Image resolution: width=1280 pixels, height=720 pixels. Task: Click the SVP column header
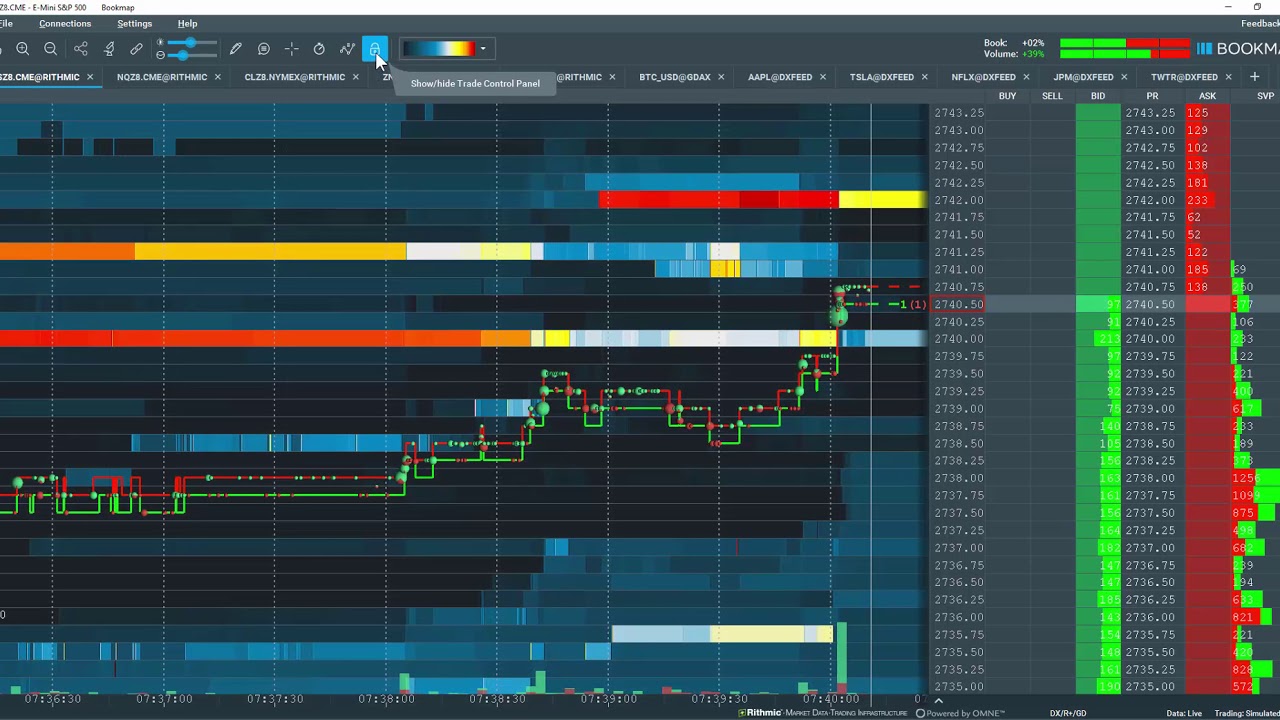pos(1265,96)
